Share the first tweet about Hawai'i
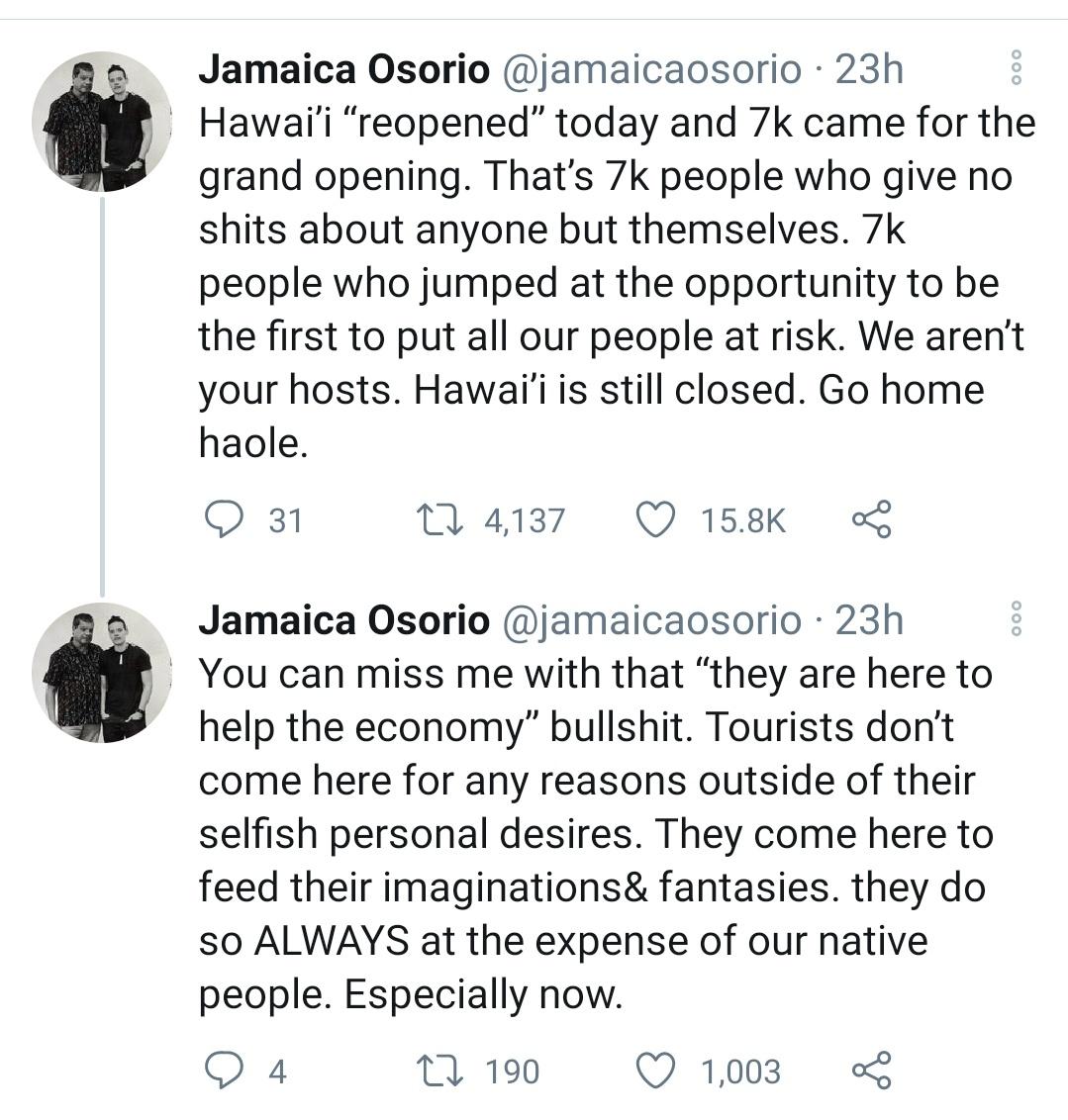Viewport: 1068px width, 1120px height. tap(871, 519)
